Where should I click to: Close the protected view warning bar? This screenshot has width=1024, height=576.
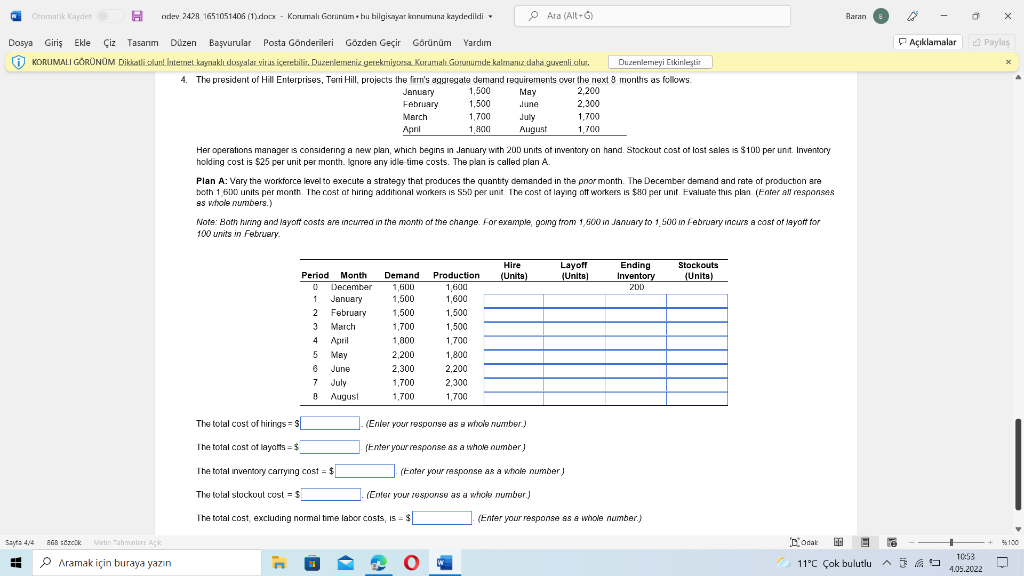pos(1008,62)
